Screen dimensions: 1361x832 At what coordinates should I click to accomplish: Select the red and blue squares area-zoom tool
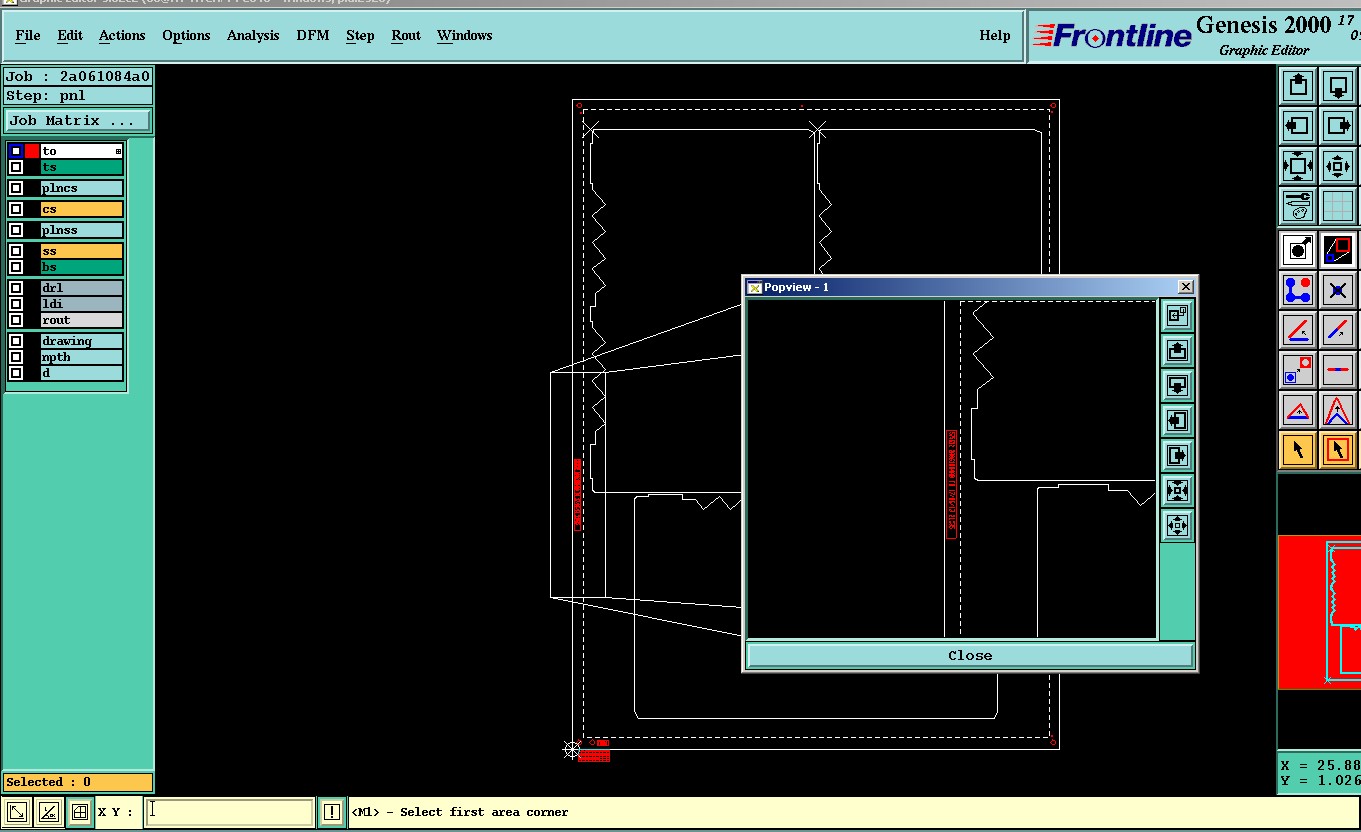click(x=1338, y=249)
